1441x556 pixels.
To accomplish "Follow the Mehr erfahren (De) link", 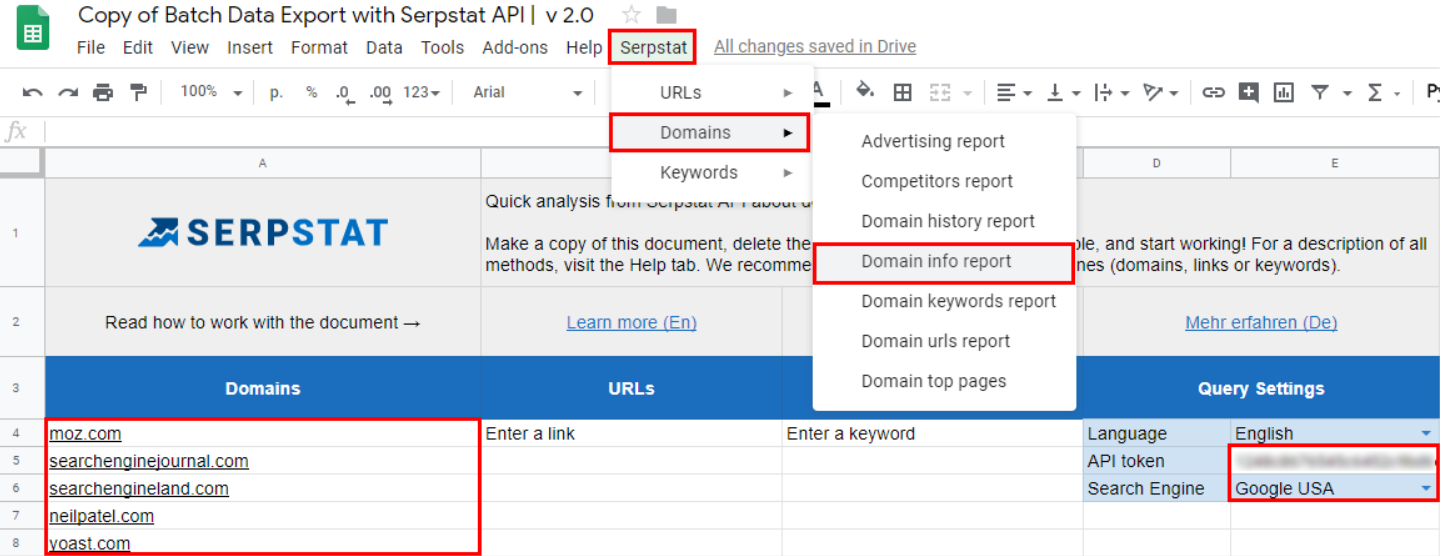I will pyautogui.click(x=1261, y=322).
